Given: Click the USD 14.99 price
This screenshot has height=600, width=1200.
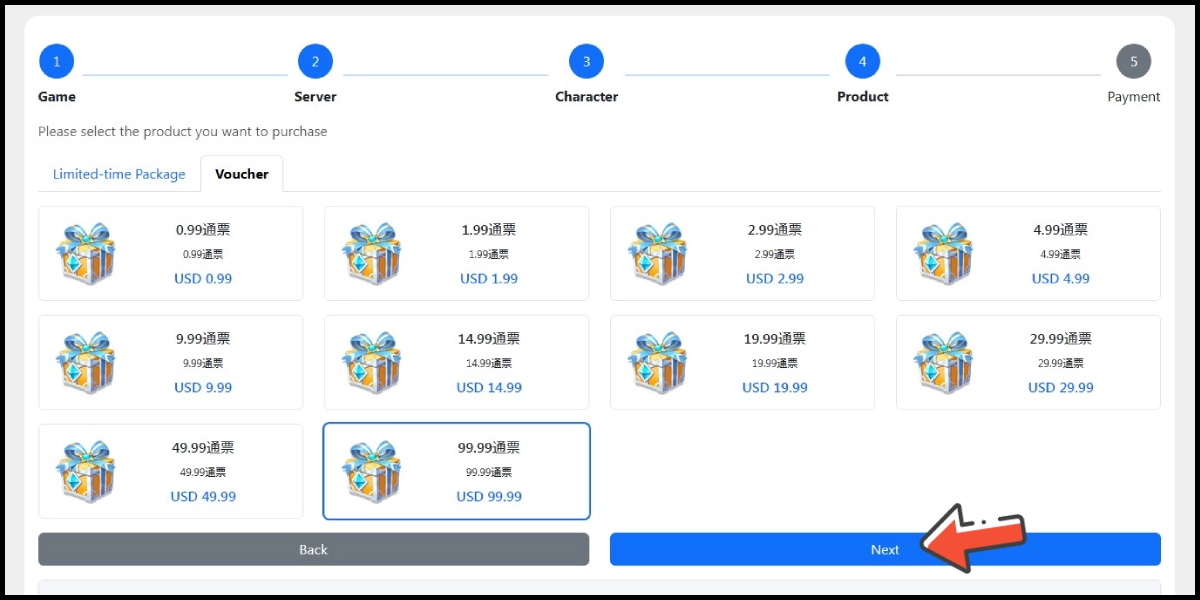Looking at the screenshot, I should [489, 388].
